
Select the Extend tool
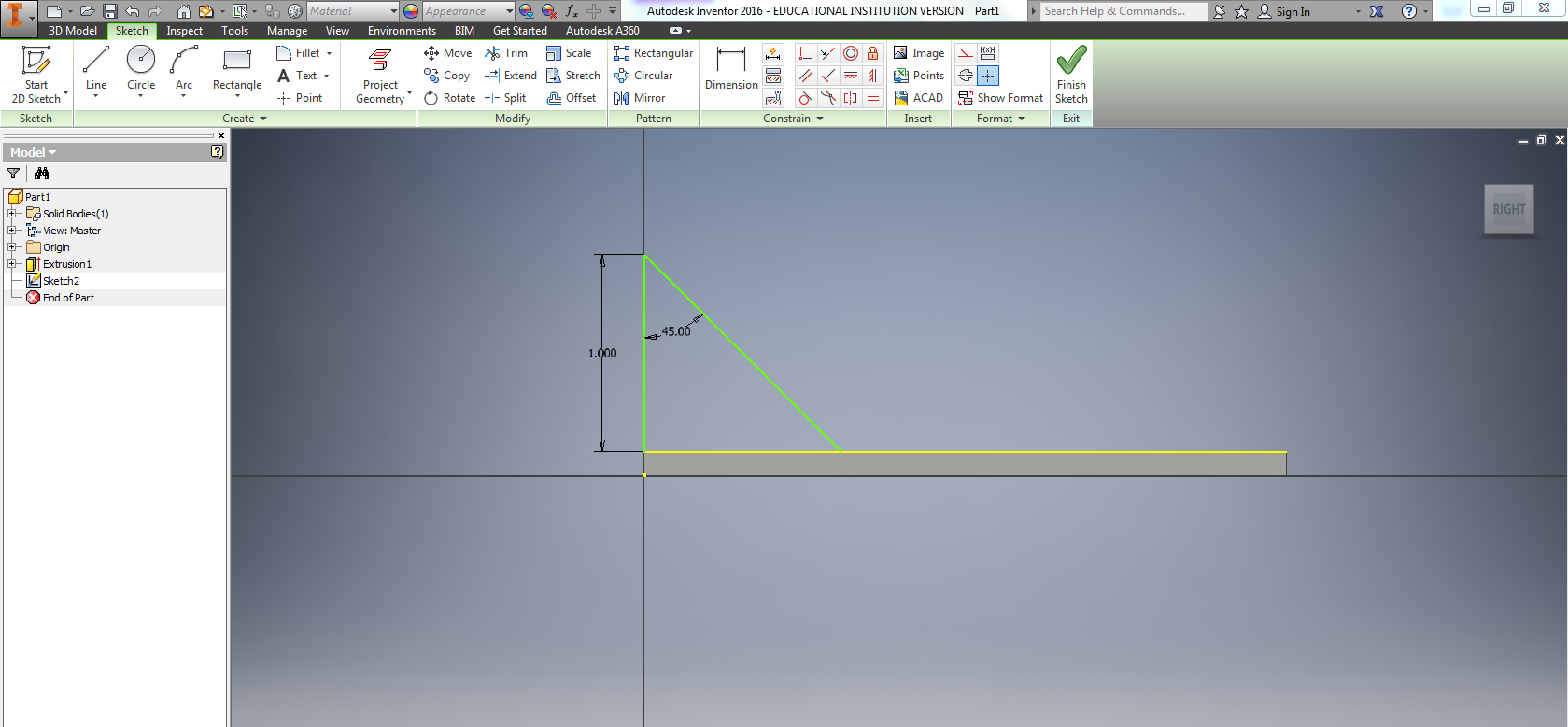point(511,76)
